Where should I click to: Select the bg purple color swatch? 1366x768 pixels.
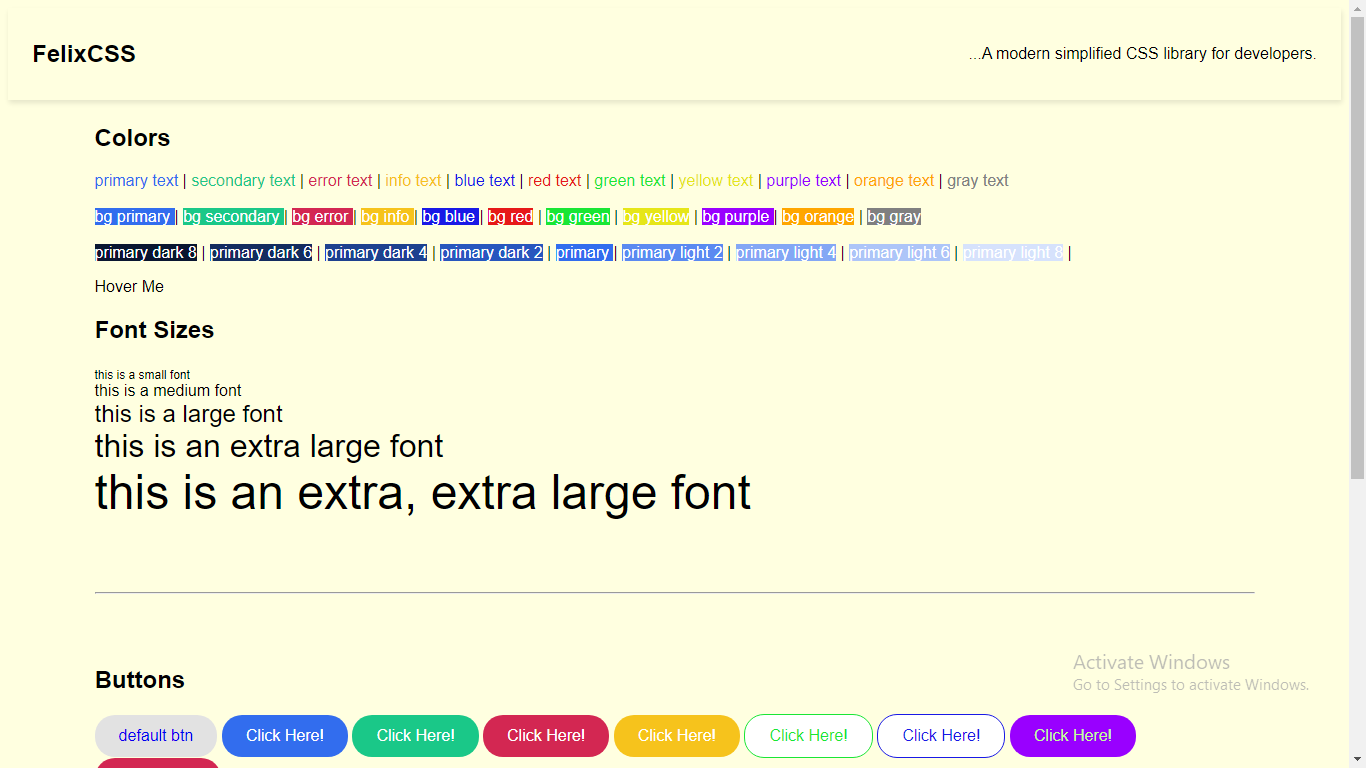click(x=736, y=216)
